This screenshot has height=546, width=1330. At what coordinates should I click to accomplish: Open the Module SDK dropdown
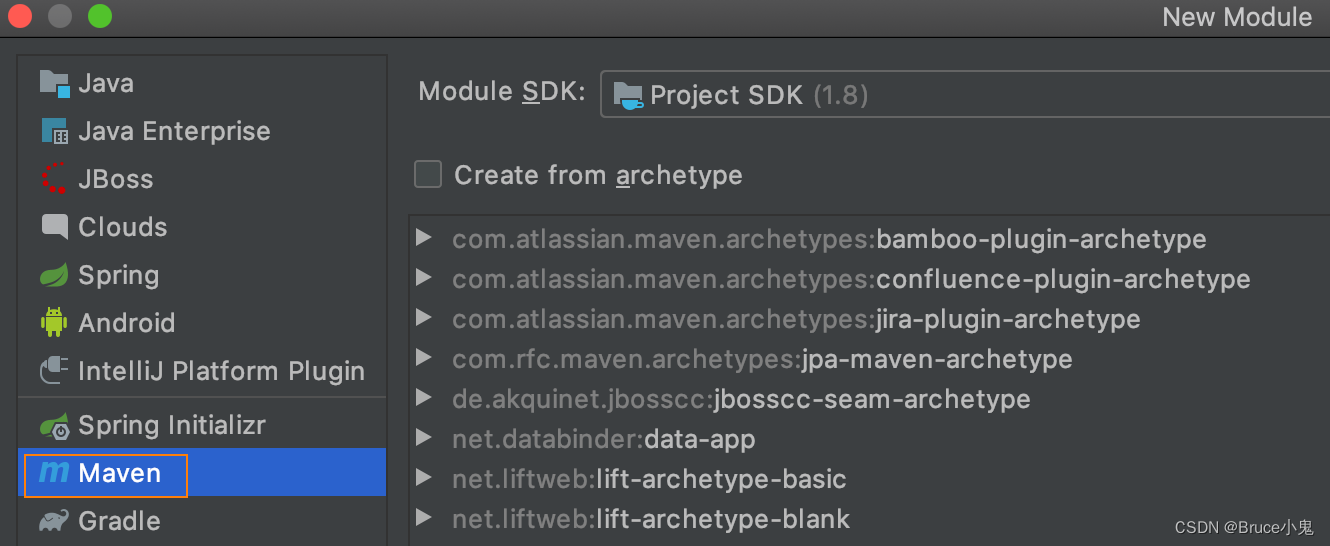click(965, 95)
